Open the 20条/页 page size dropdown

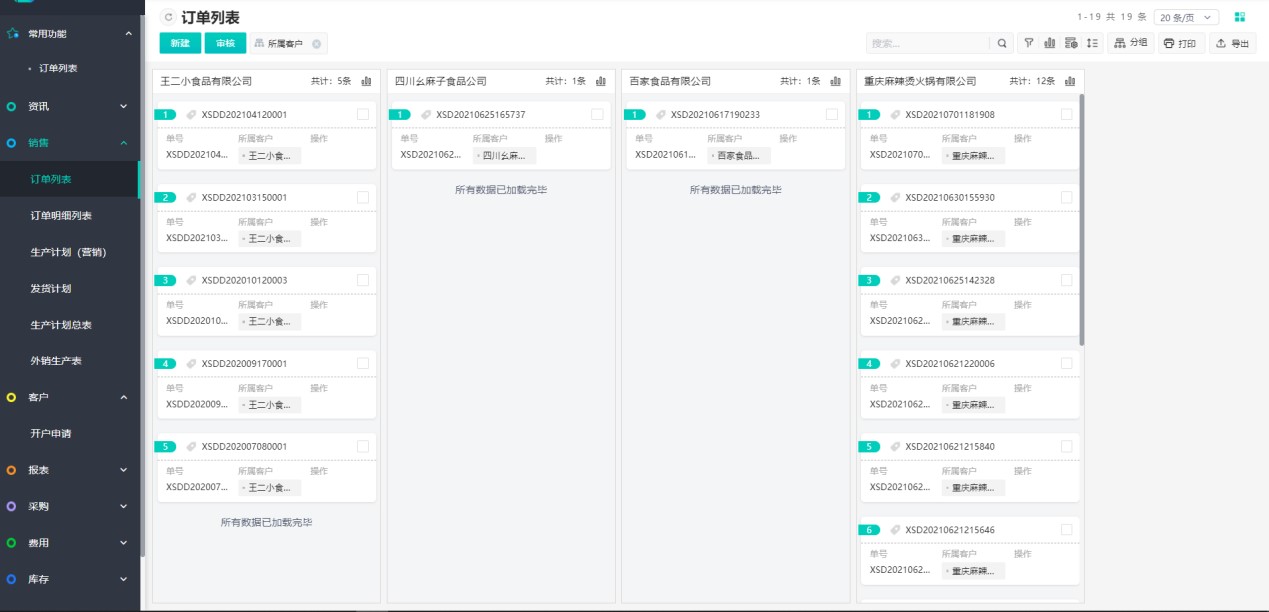click(1186, 17)
